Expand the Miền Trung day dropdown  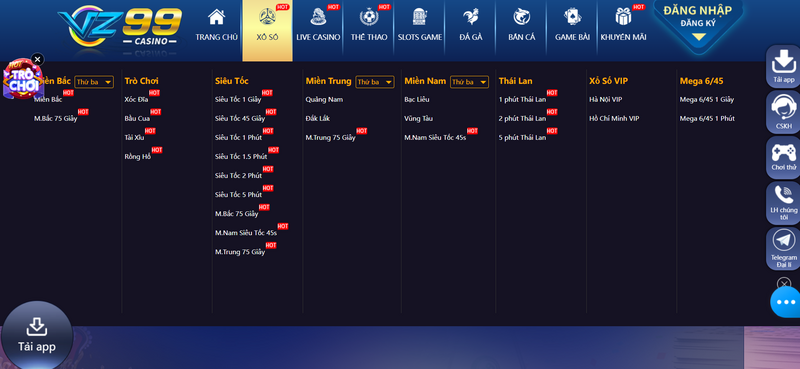(x=375, y=82)
